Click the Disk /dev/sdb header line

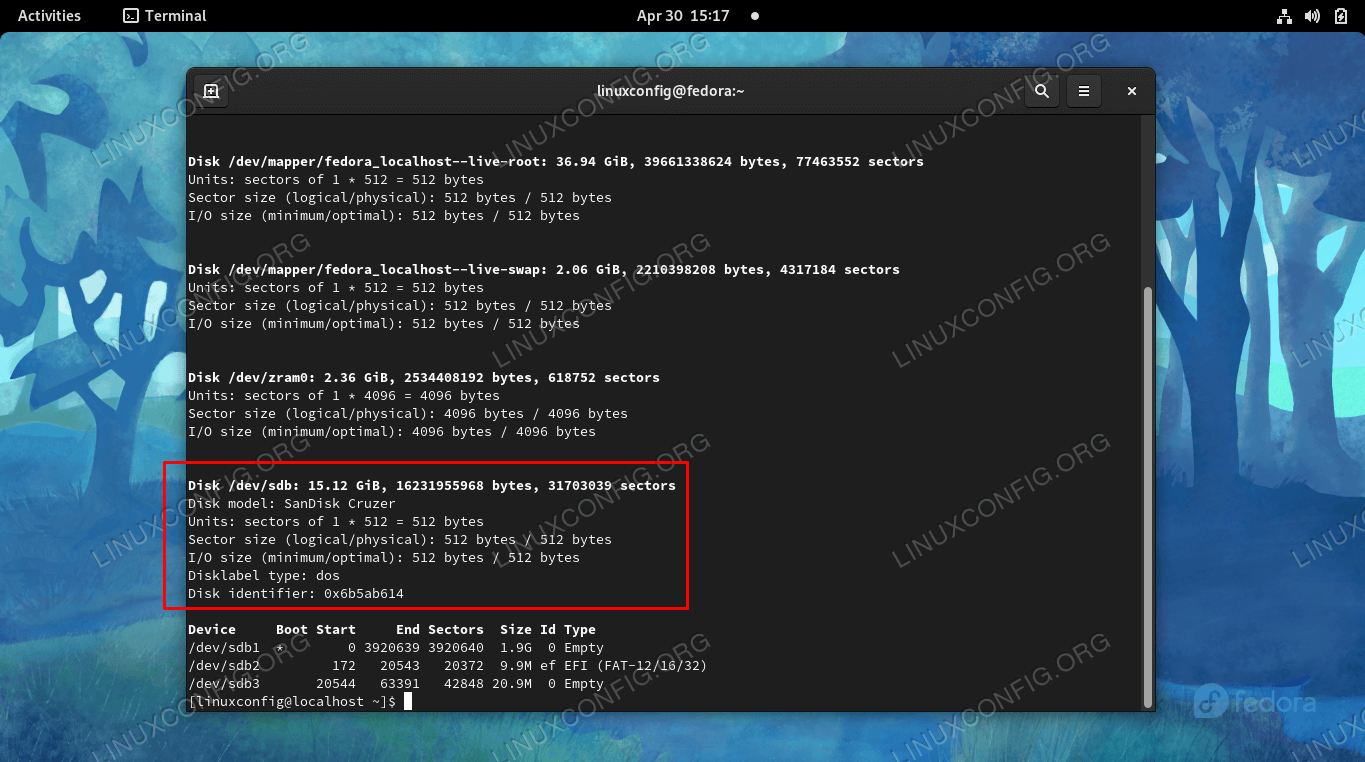point(431,486)
